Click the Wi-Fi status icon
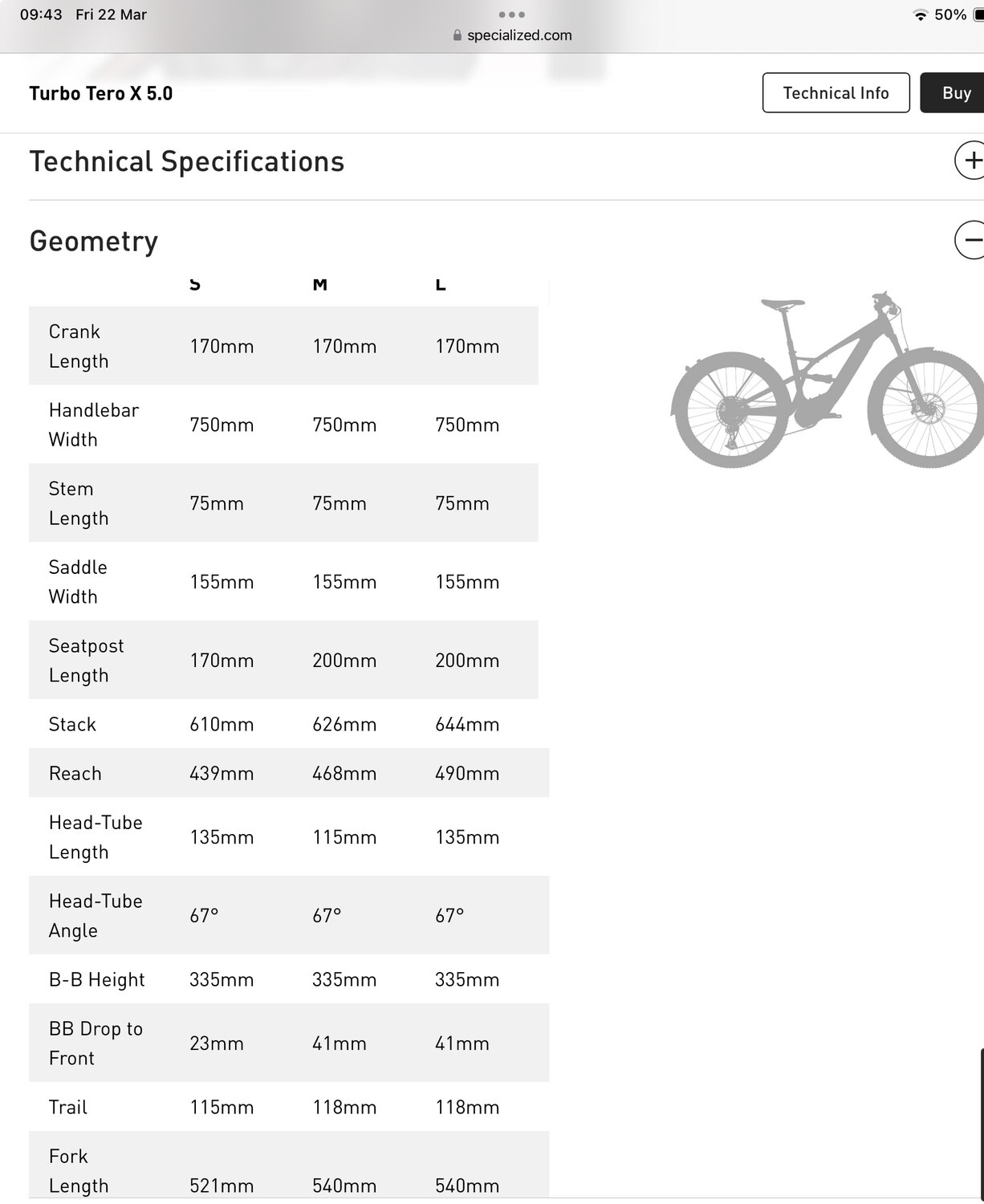 920,15
